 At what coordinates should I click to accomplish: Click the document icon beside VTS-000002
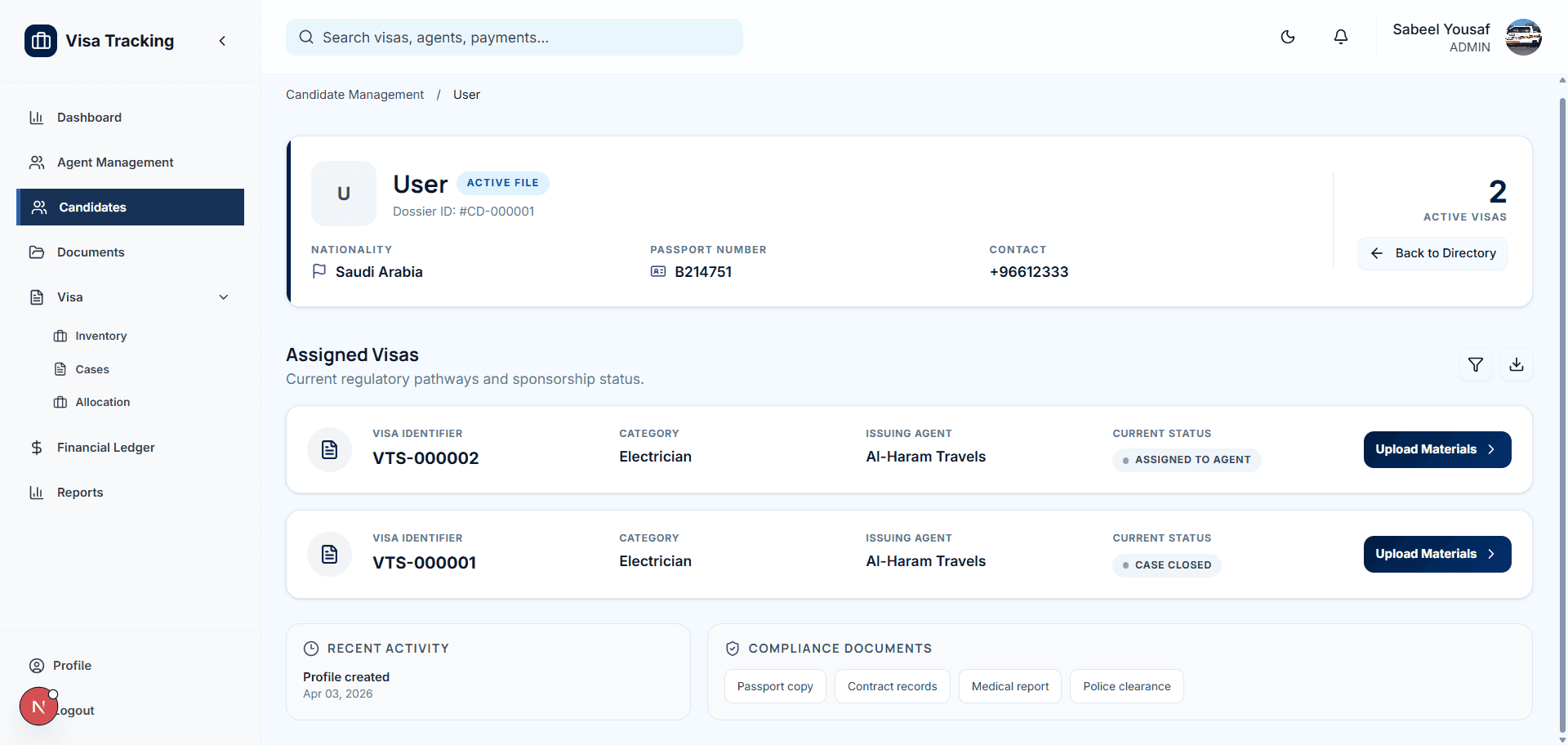click(330, 449)
